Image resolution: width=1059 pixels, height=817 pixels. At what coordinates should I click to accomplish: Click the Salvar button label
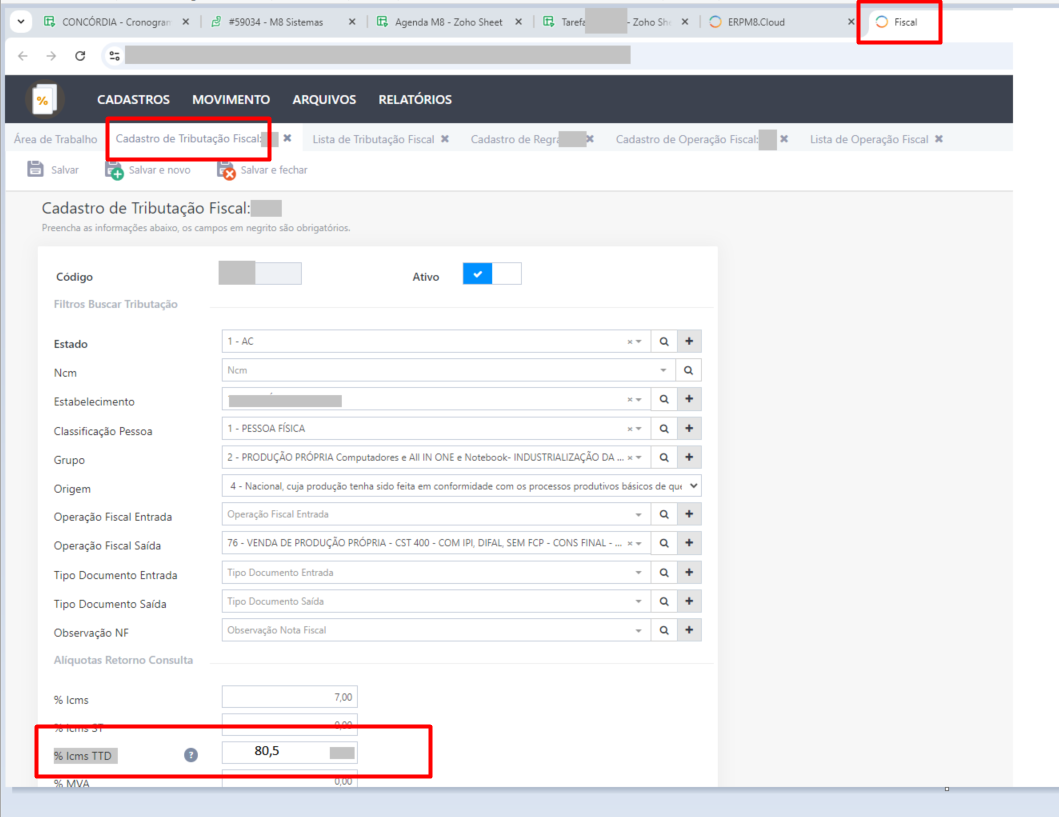pos(65,170)
